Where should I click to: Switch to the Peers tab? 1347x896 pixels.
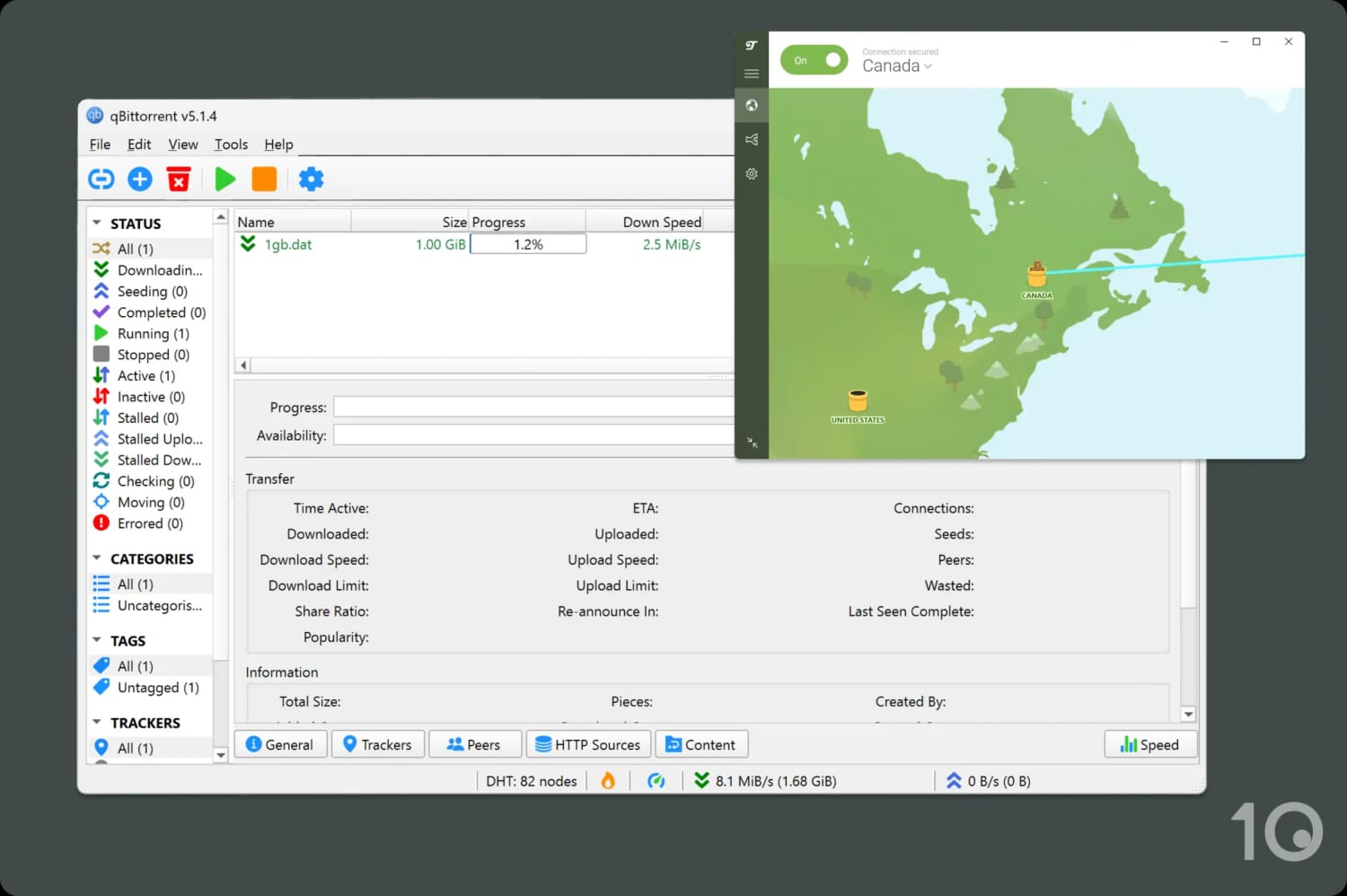tap(475, 743)
